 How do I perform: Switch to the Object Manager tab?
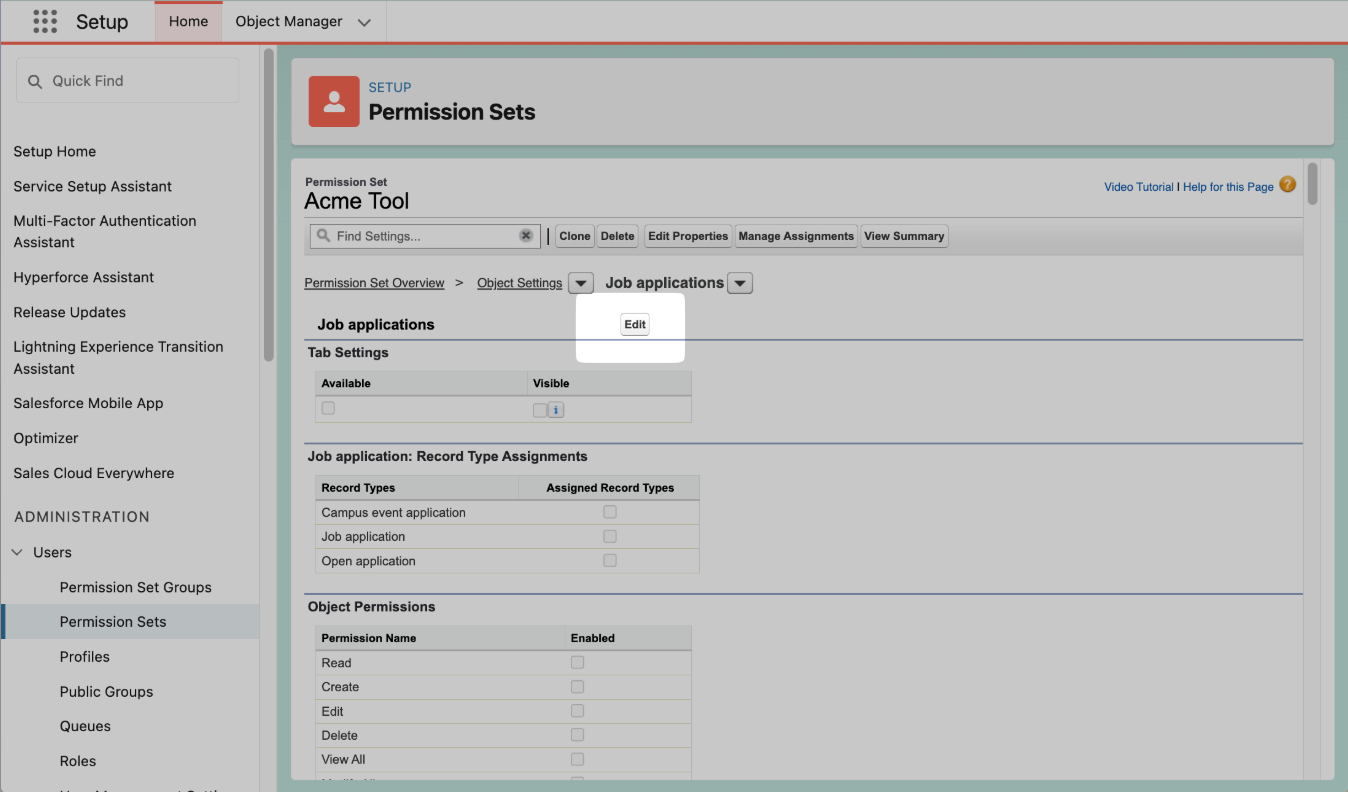coord(289,21)
